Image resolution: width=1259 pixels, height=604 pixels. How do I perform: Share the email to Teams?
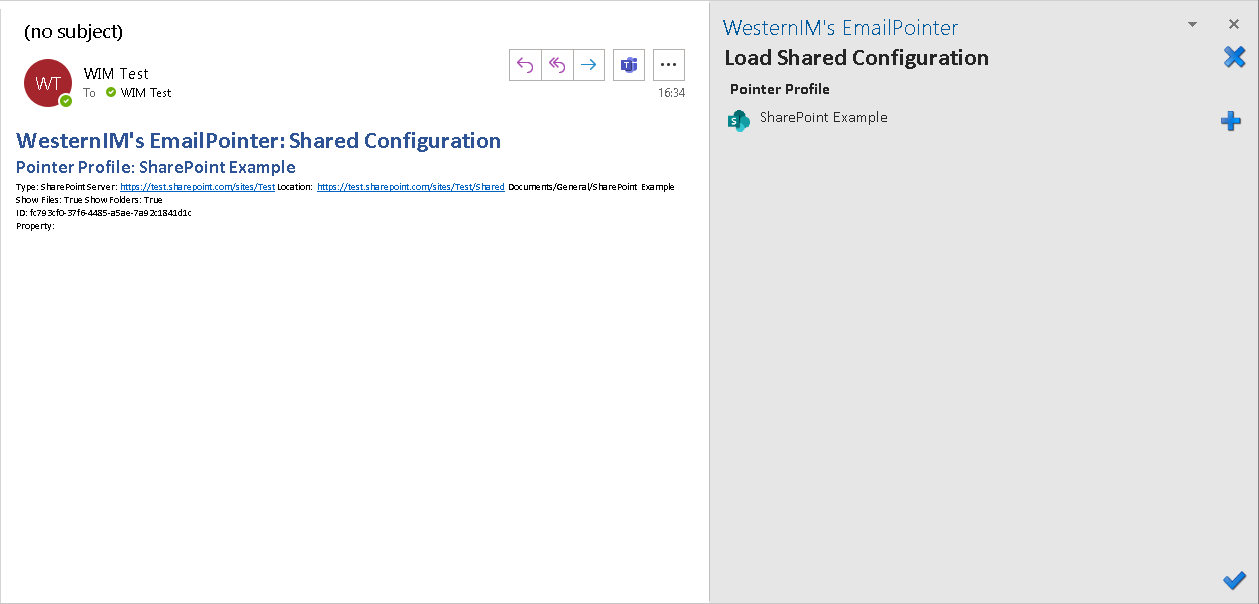[x=628, y=64]
